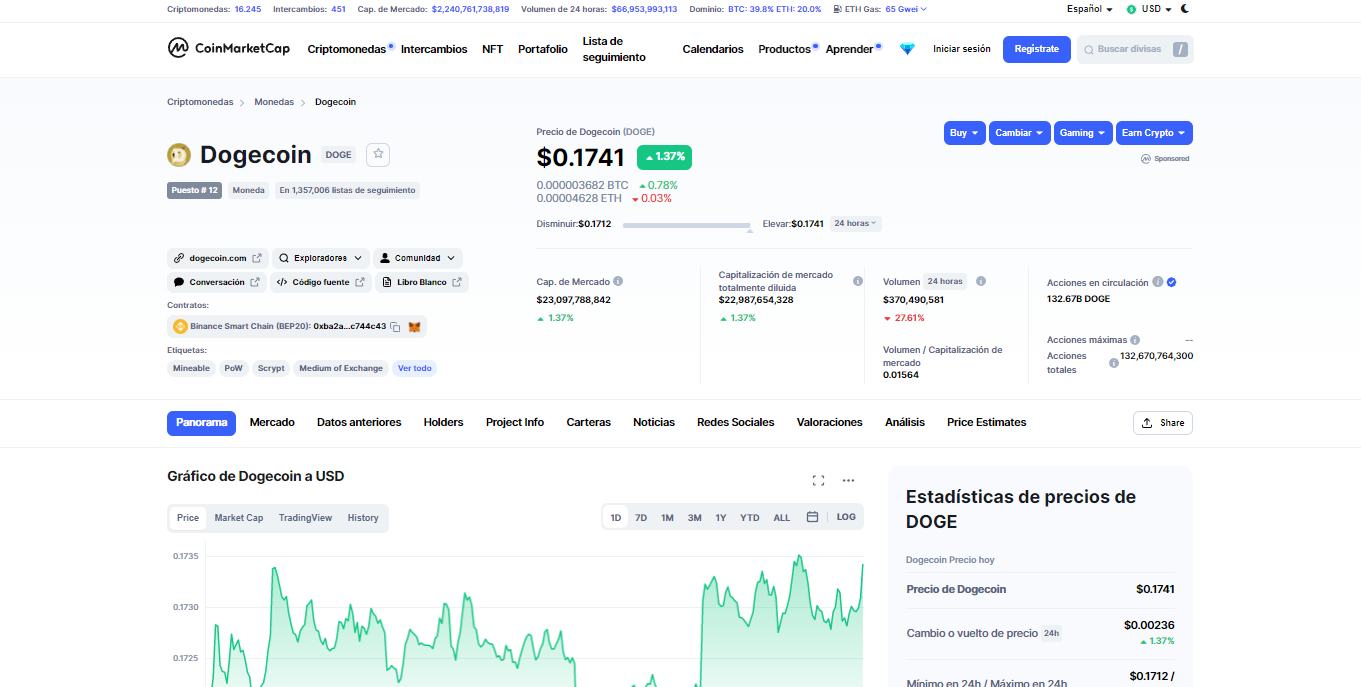The image size is (1361, 687).
Task: Switch to the Mercado tab
Action: point(272,423)
